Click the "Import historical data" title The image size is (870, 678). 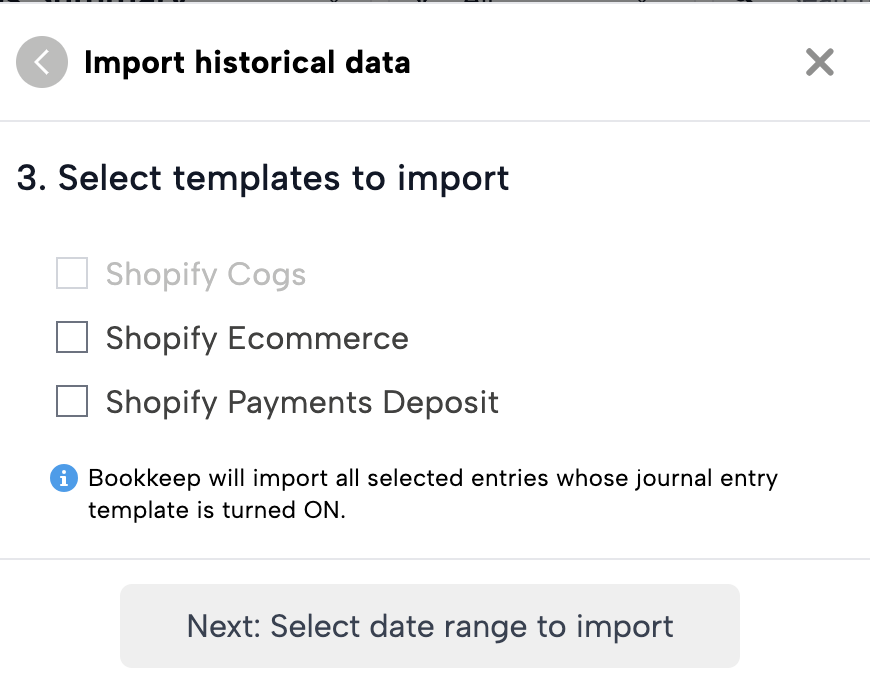[x=247, y=63]
